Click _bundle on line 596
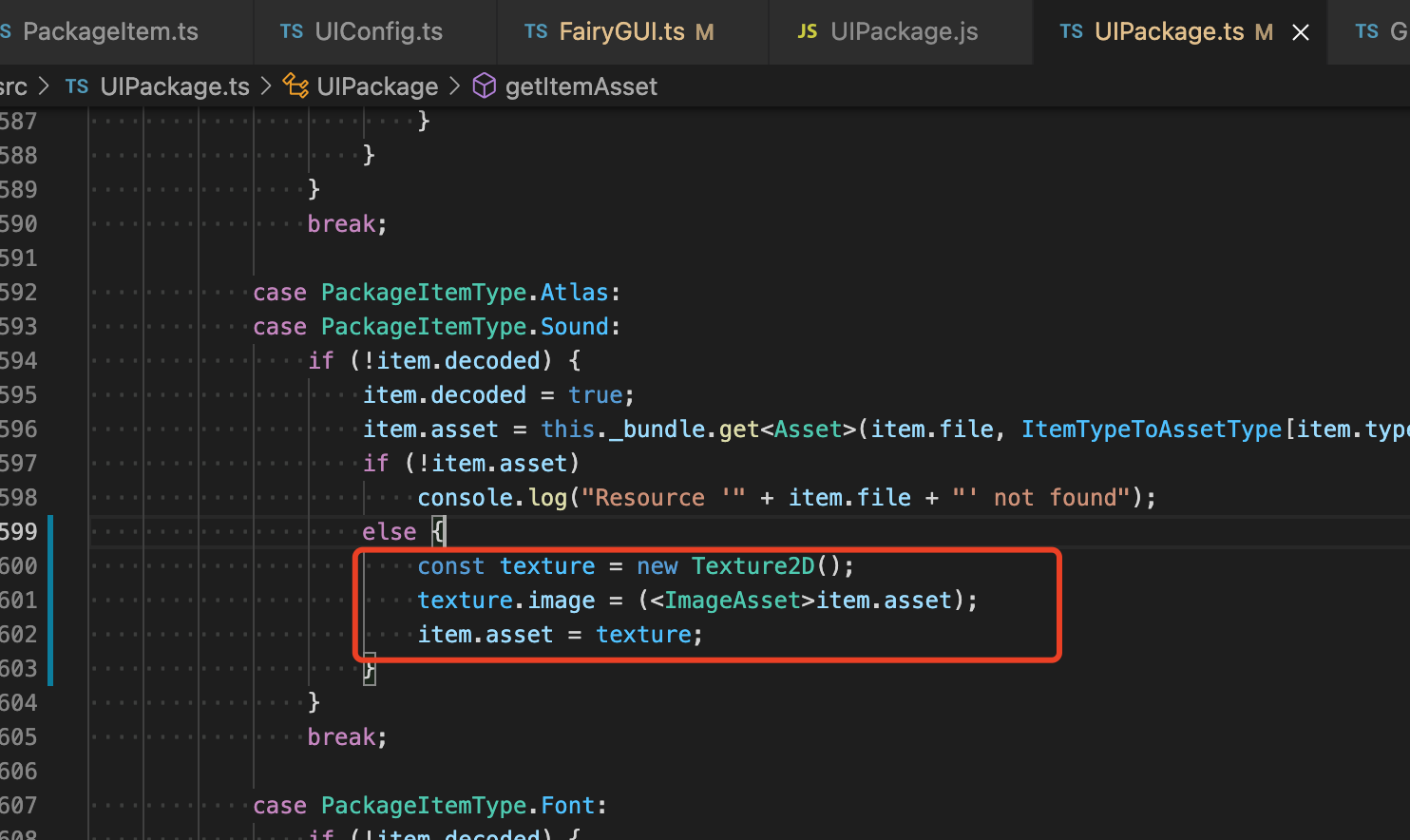Screen dimensions: 1410x840 click(x=657, y=429)
